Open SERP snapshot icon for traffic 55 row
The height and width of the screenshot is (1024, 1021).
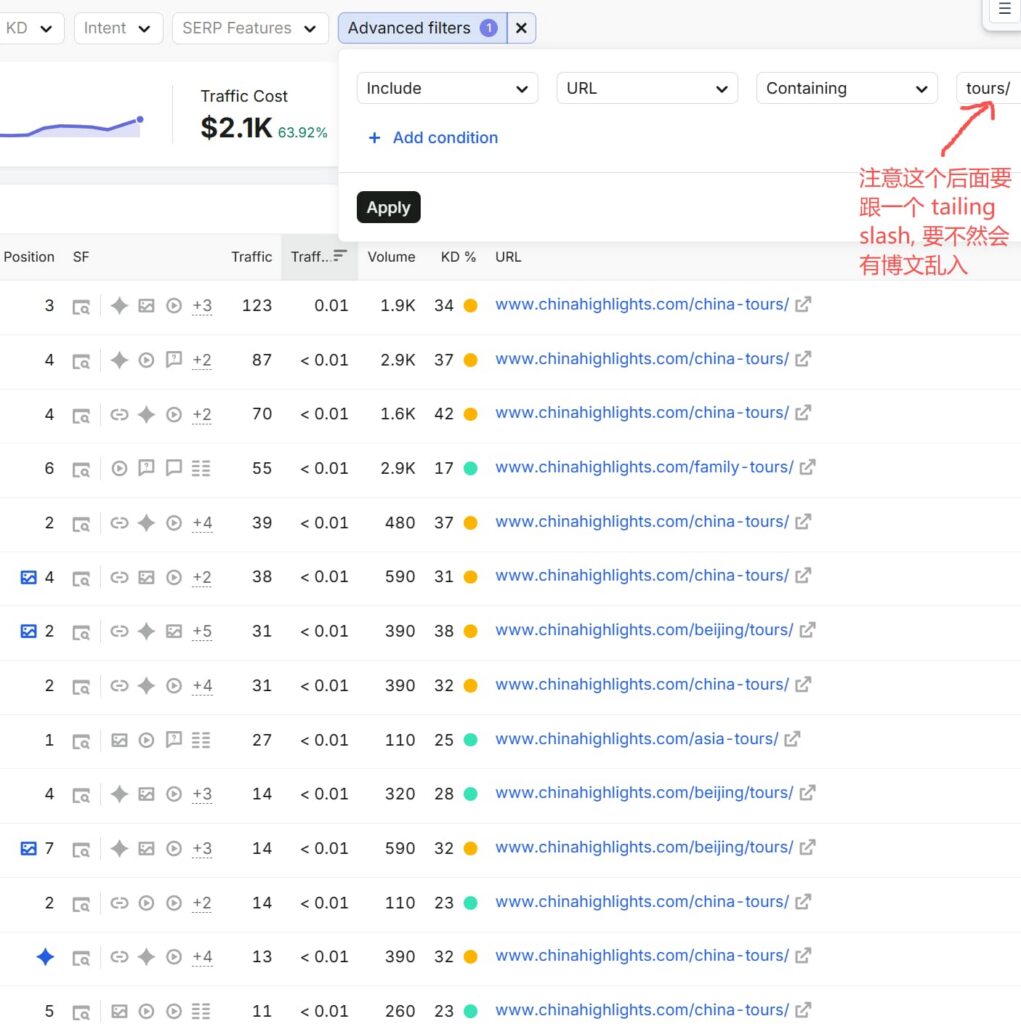pos(81,469)
